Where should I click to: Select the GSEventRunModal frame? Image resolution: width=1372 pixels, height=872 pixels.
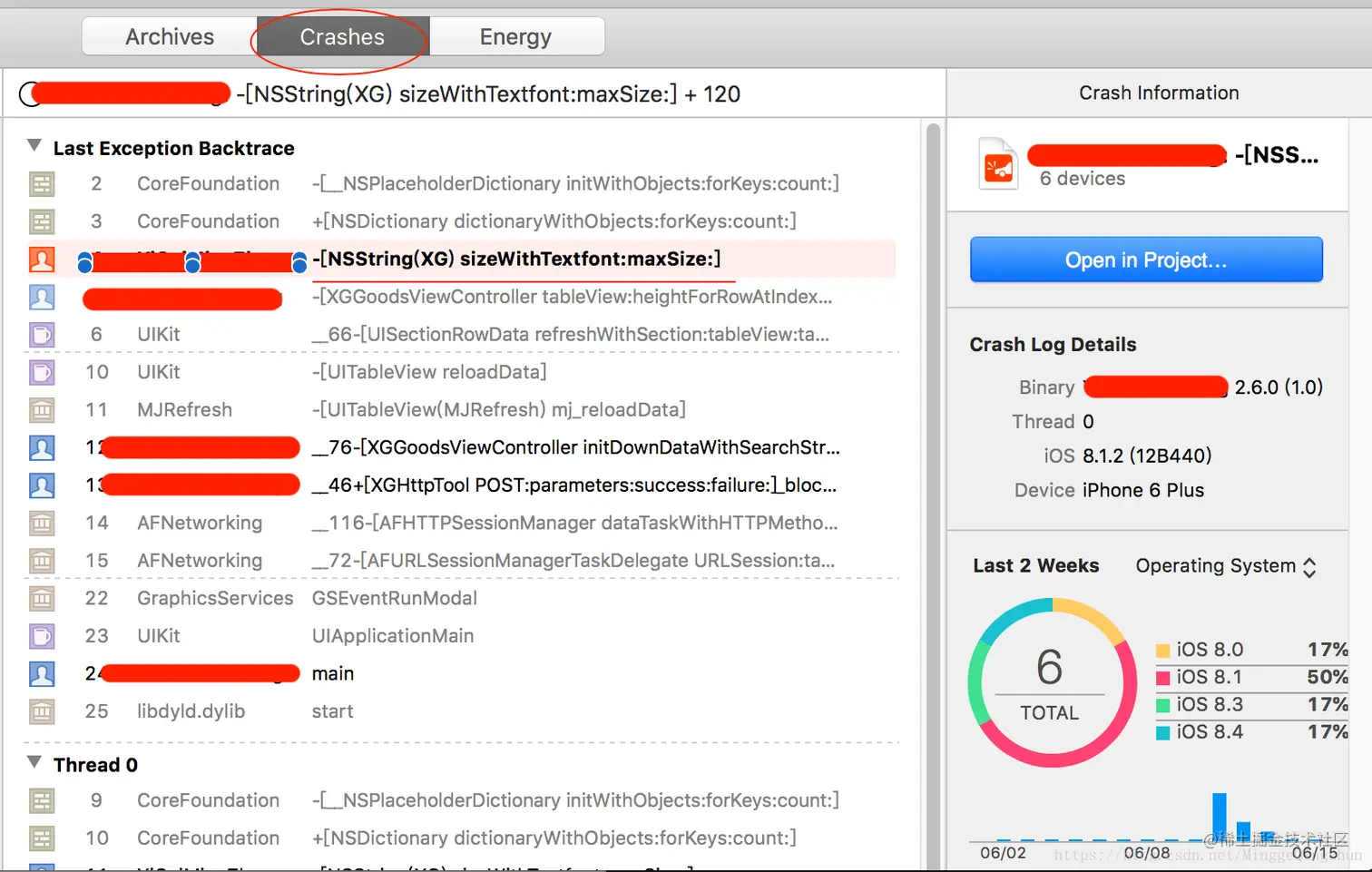(x=394, y=598)
